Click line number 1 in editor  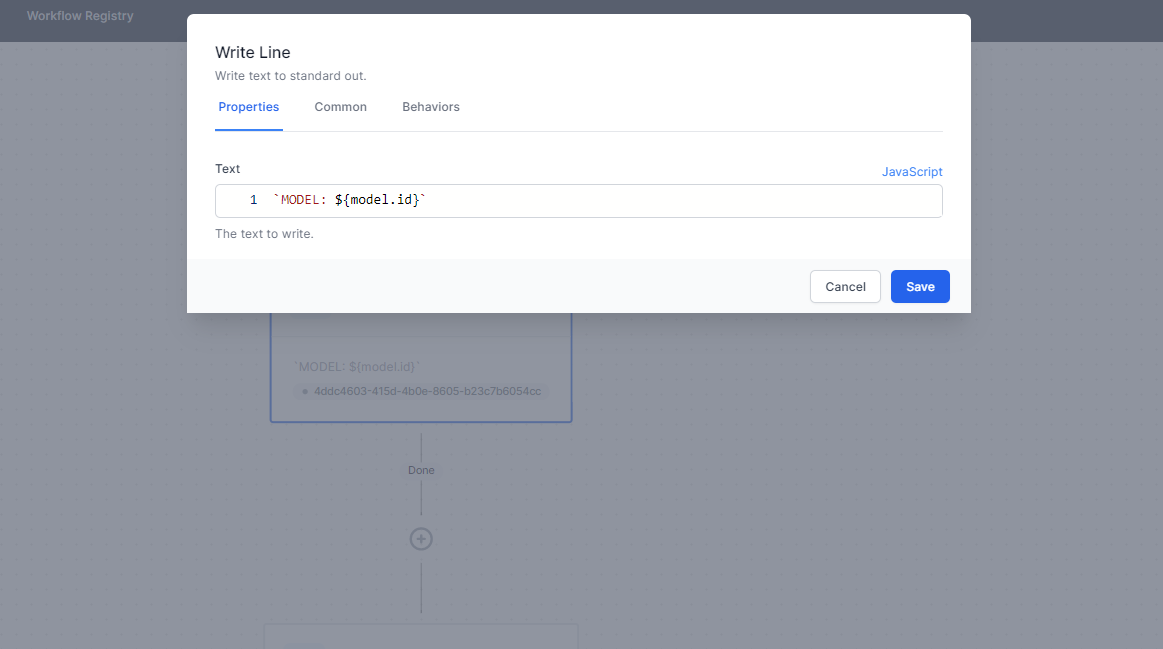coord(254,200)
